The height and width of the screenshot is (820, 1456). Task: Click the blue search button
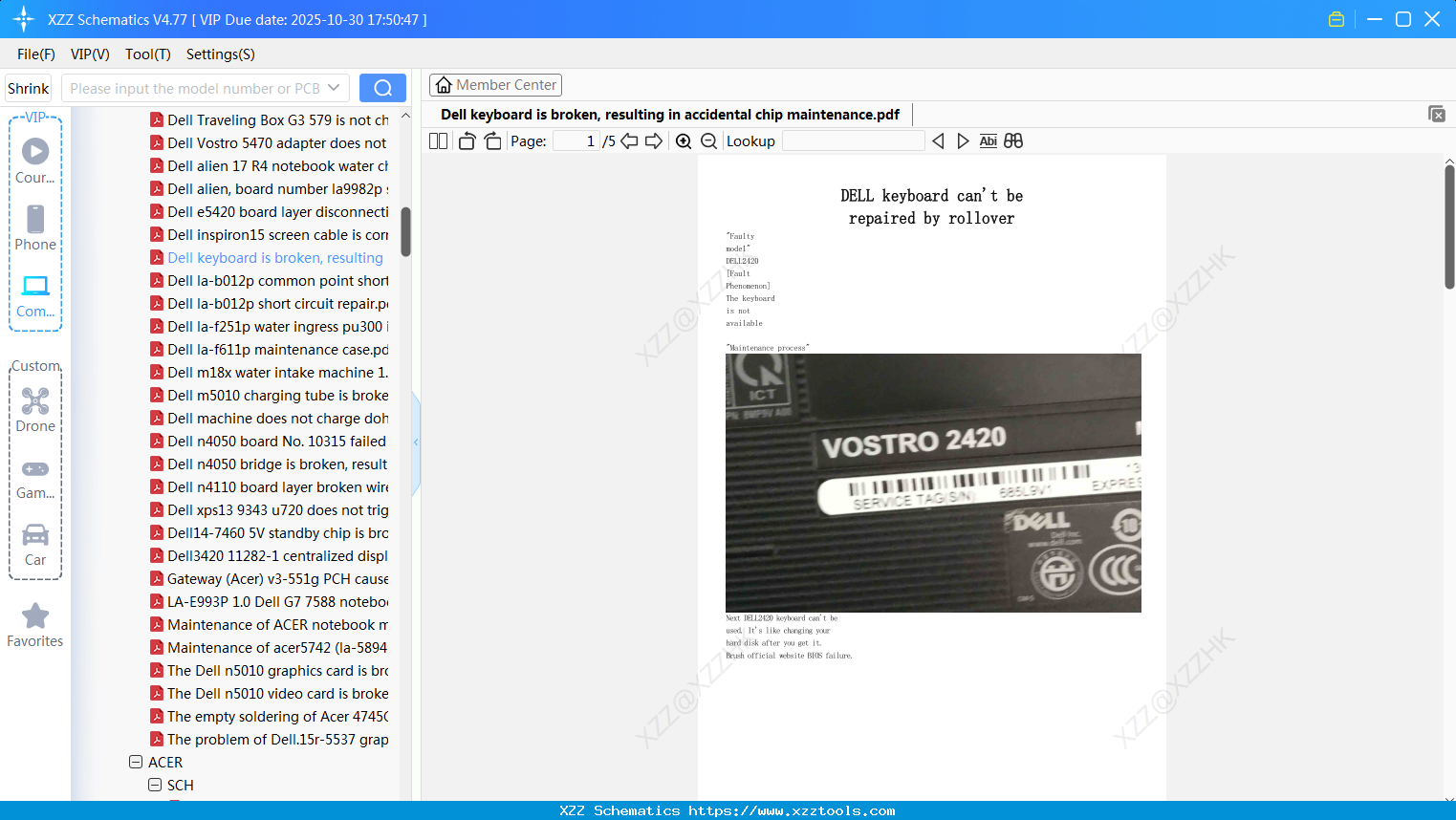[382, 88]
